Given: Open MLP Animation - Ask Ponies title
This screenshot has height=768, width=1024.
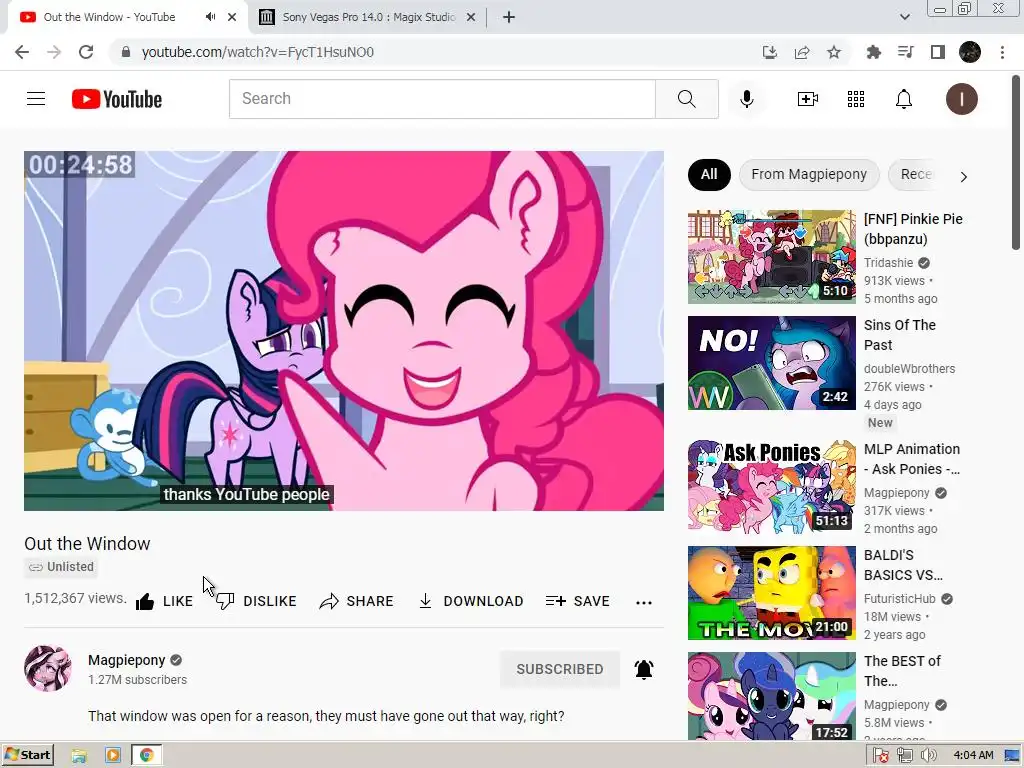Looking at the screenshot, I should tap(912, 459).
